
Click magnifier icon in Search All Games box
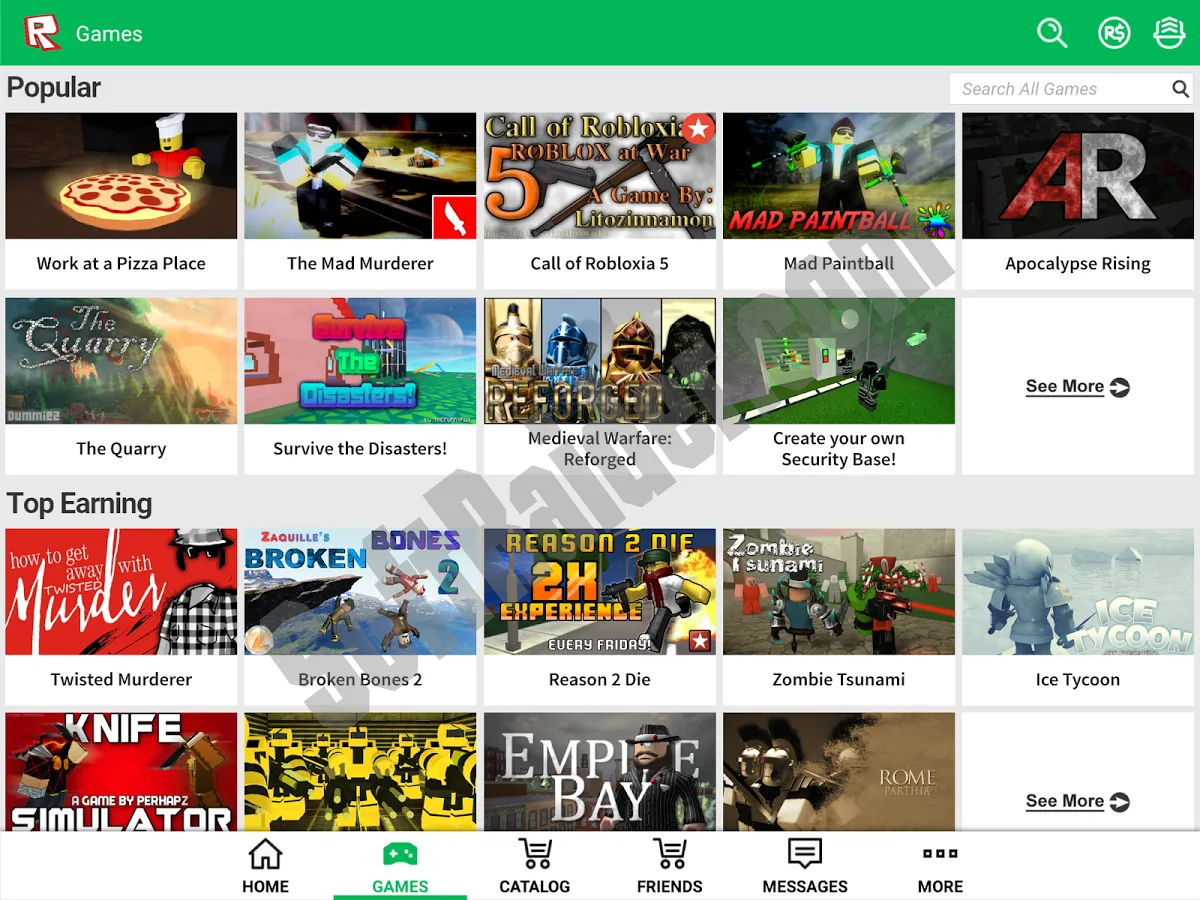1180,89
